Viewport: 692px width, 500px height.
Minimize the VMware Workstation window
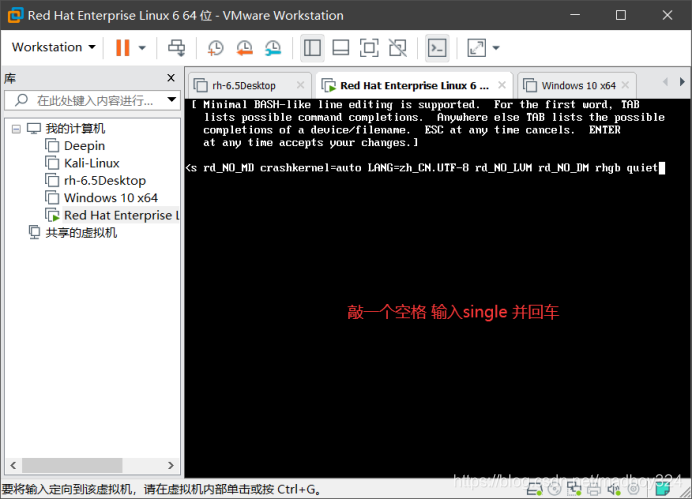coord(575,15)
